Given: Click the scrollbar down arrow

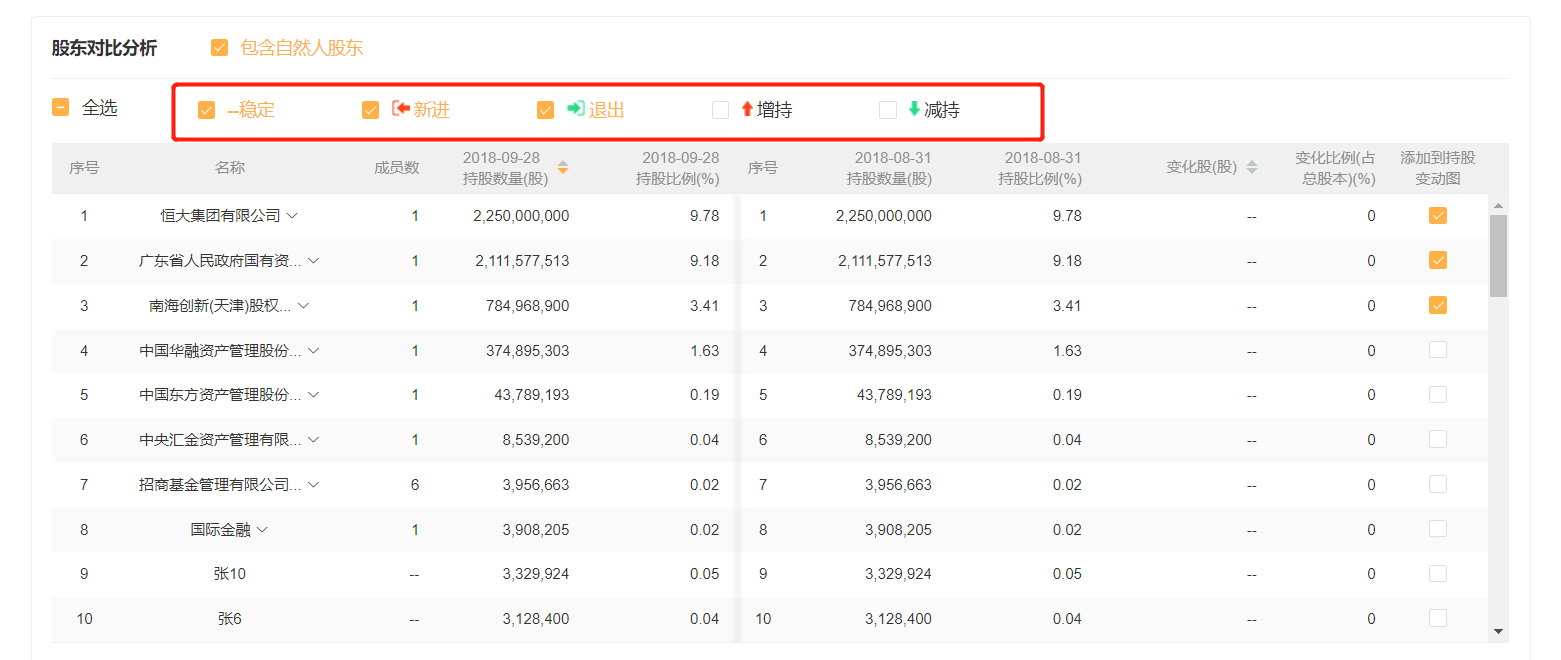Looking at the screenshot, I should 1498,631.
